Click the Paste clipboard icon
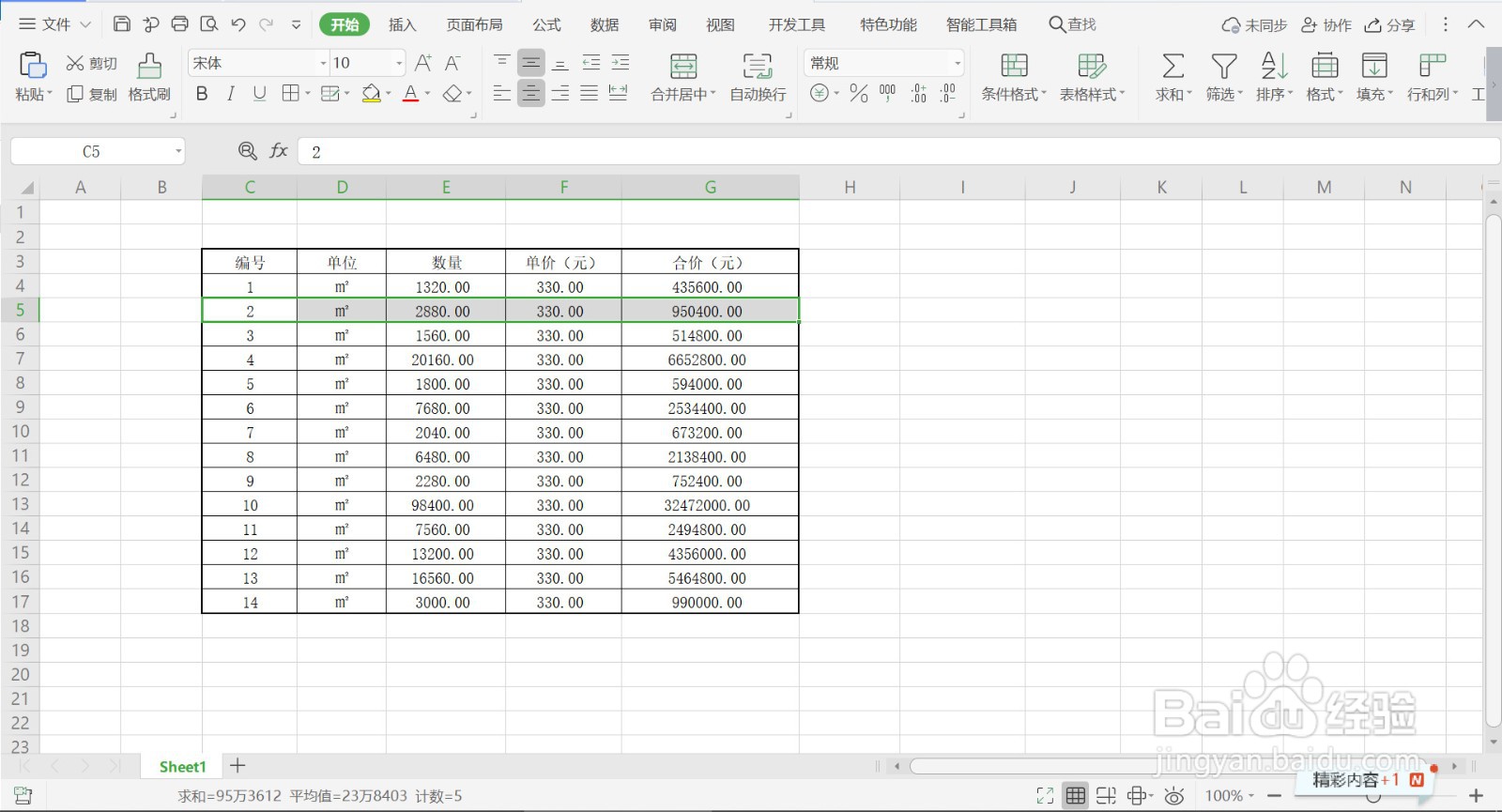The width and height of the screenshot is (1502, 812). tap(32, 65)
